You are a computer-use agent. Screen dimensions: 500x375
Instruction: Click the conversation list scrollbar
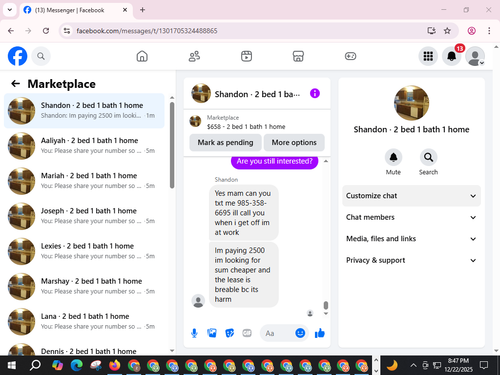point(172,145)
